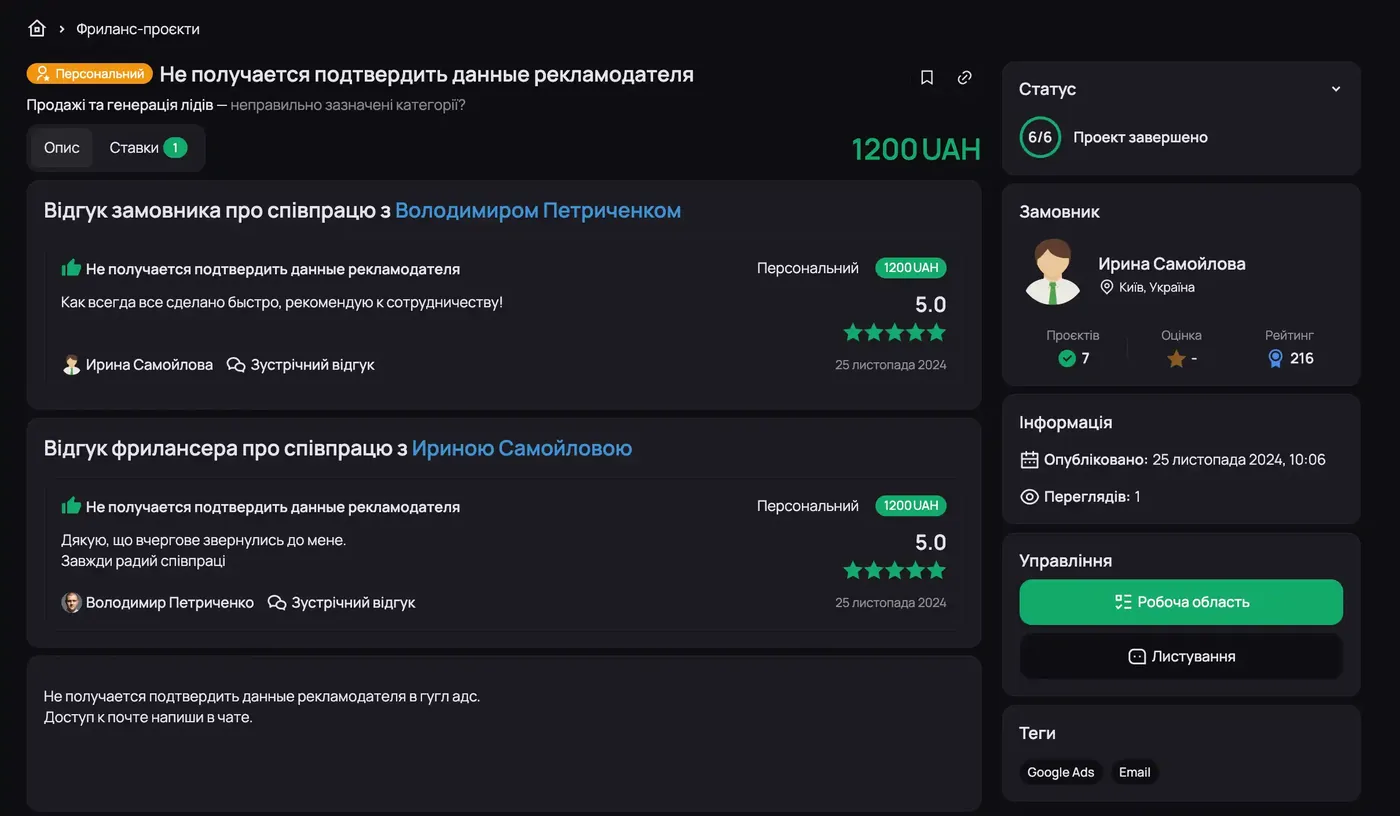Open the Фриланс-проєкти breadcrumb
The height and width of the screenshot is (816, 1400).
tap(138, 29)
